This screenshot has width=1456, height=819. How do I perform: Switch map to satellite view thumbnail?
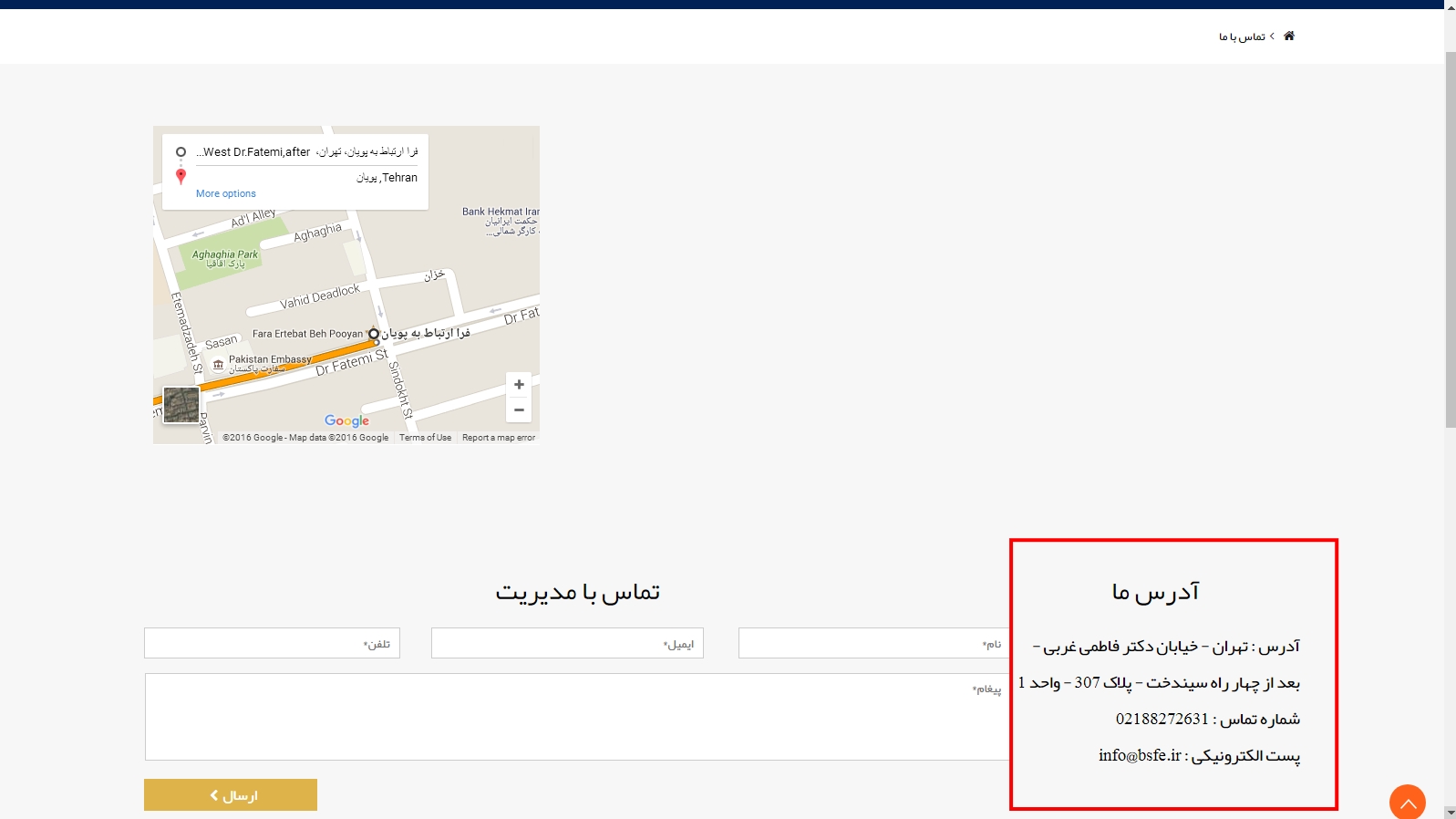tap(181, 405)
